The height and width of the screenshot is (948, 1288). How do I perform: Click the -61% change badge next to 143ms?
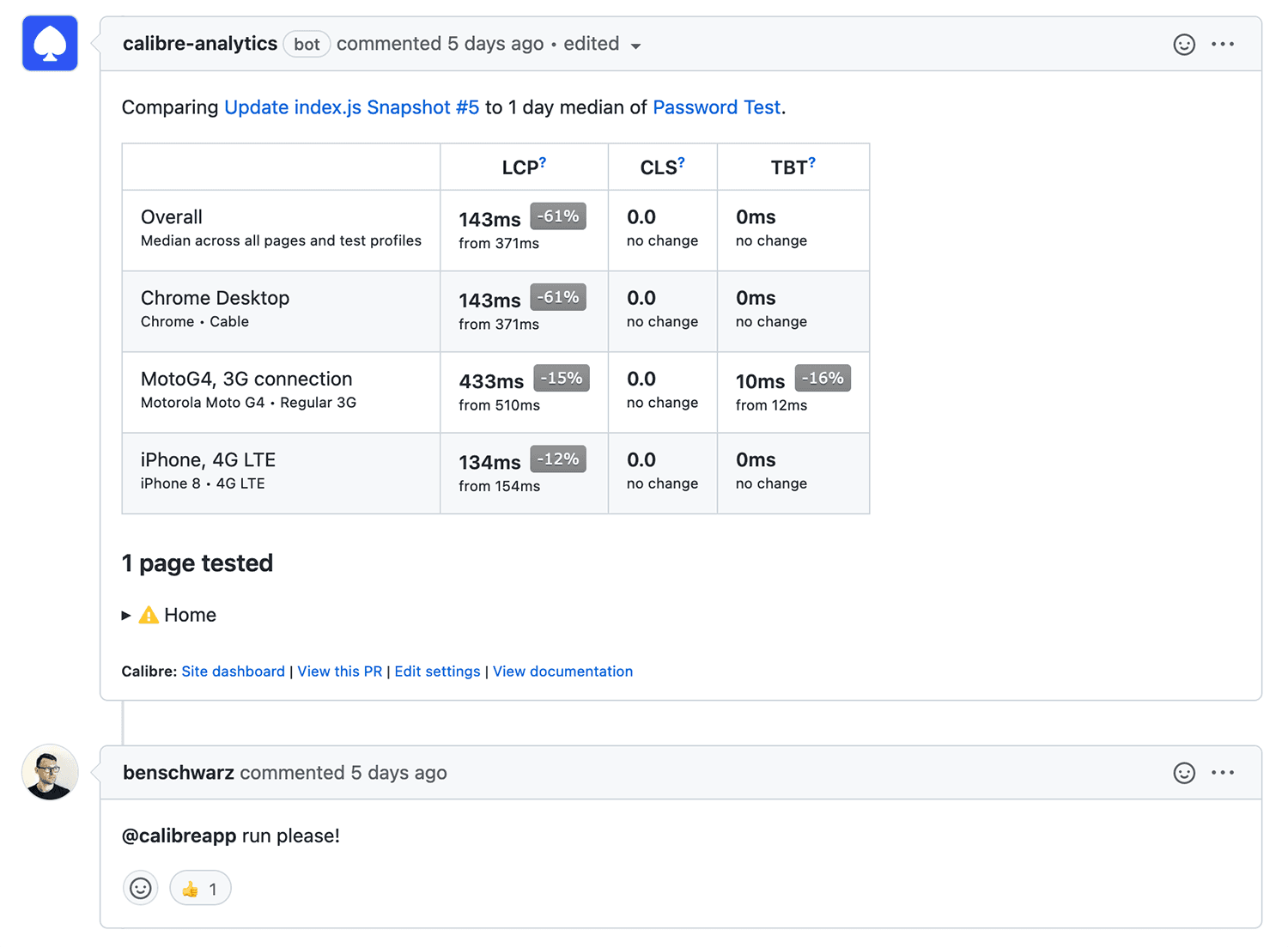click(558, 216)
